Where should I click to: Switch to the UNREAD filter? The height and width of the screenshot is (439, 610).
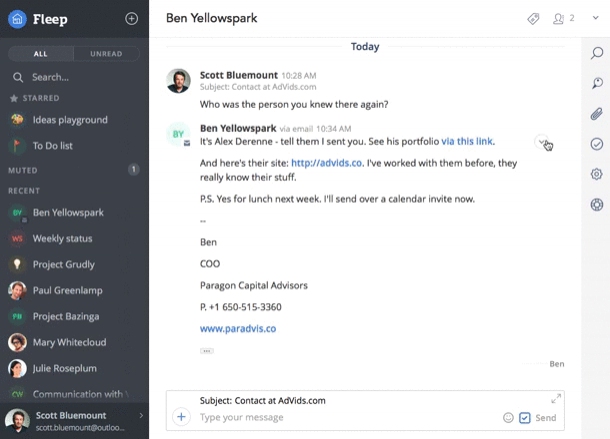(106, 53)
